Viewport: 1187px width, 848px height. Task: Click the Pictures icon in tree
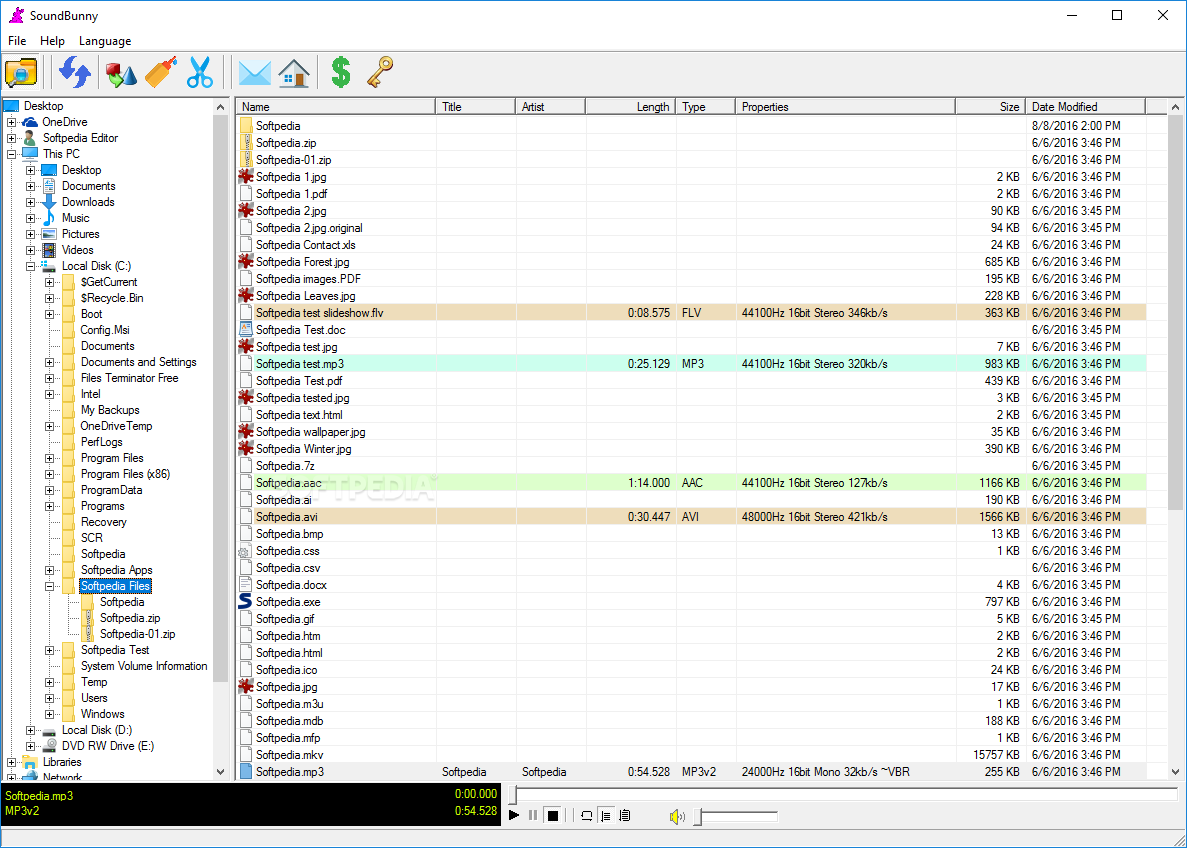pos(49,234)
